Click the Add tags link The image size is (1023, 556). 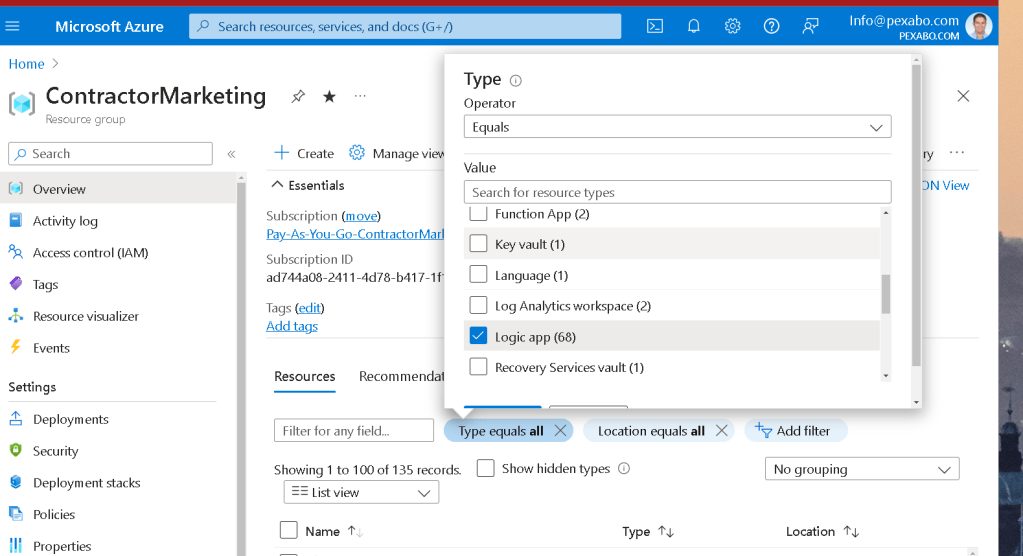pyautogui.click(x=292, y=326)
